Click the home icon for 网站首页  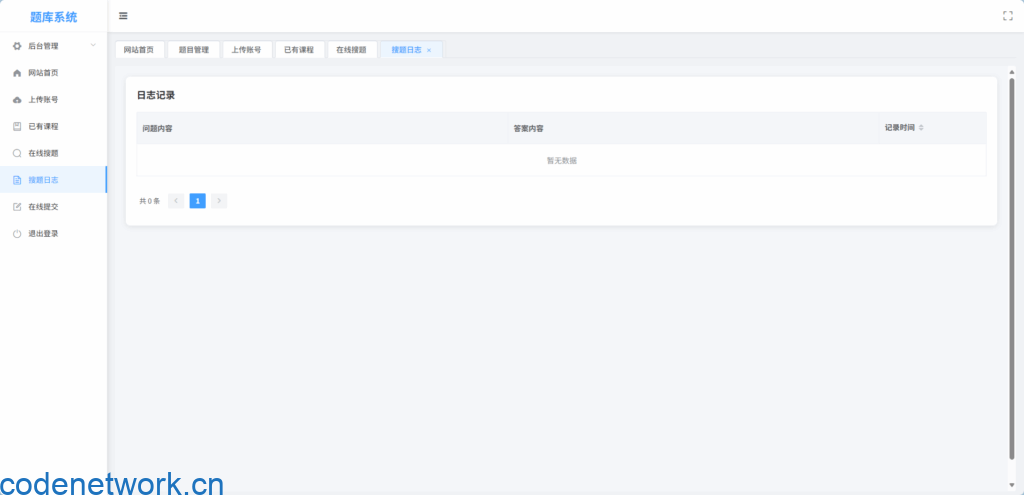click(x=17, y=73)
